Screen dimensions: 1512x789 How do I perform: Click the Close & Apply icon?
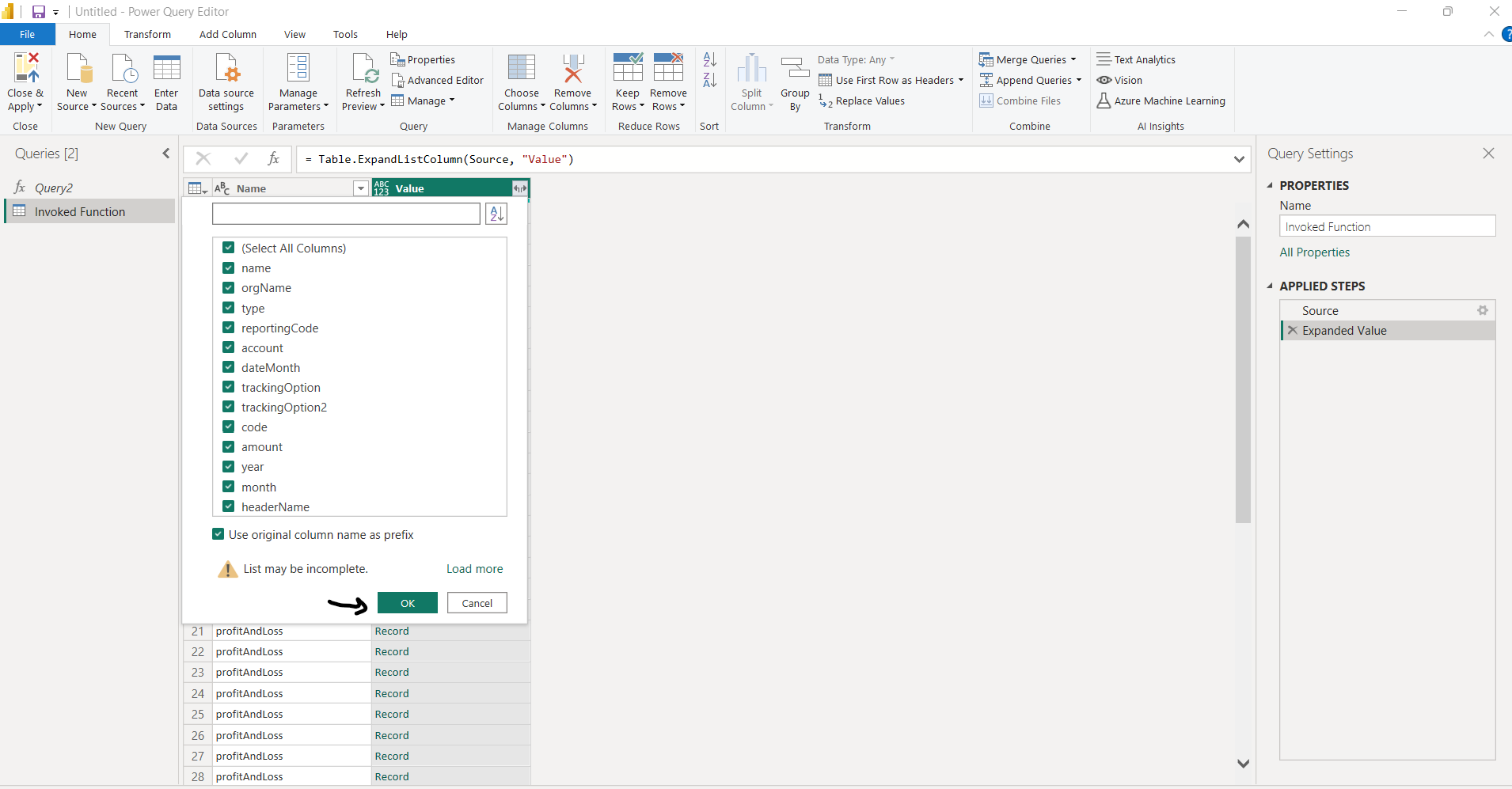pyautogui.click(x=25, y=69)
